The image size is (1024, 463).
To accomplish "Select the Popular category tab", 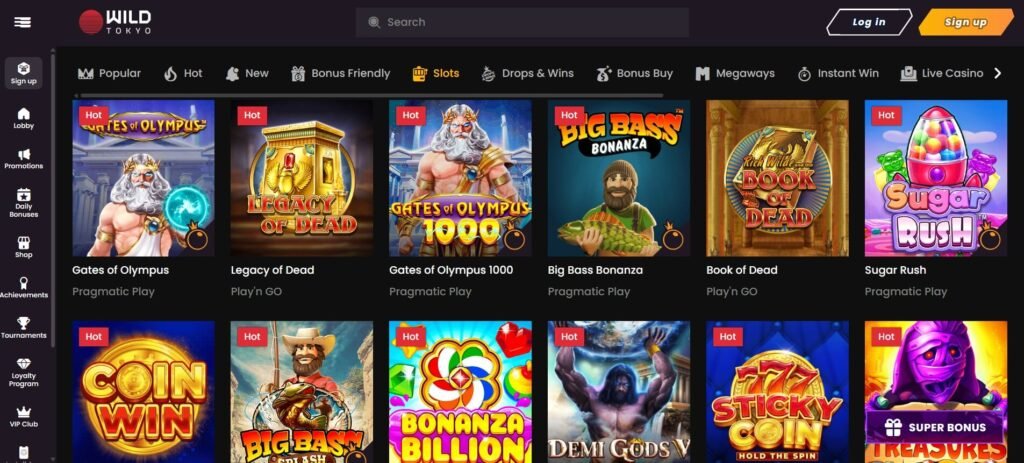I will [x=109, y=73].
